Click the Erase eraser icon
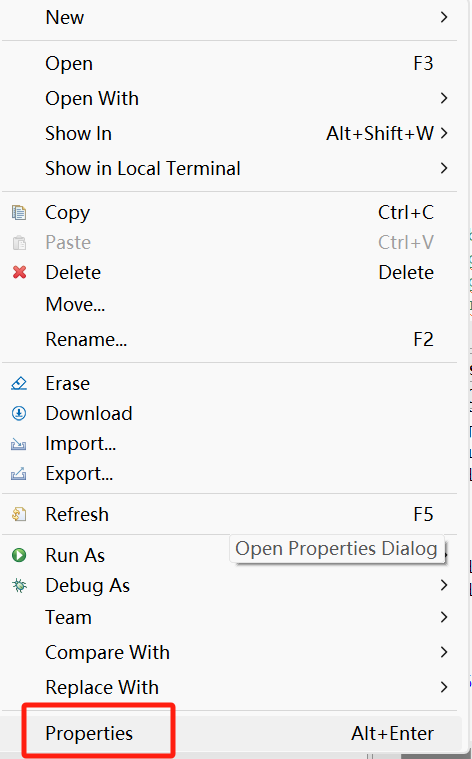Image resolution: width=472 pixels, height=759 pixels. pyautogui.click(x=19, y=383)
